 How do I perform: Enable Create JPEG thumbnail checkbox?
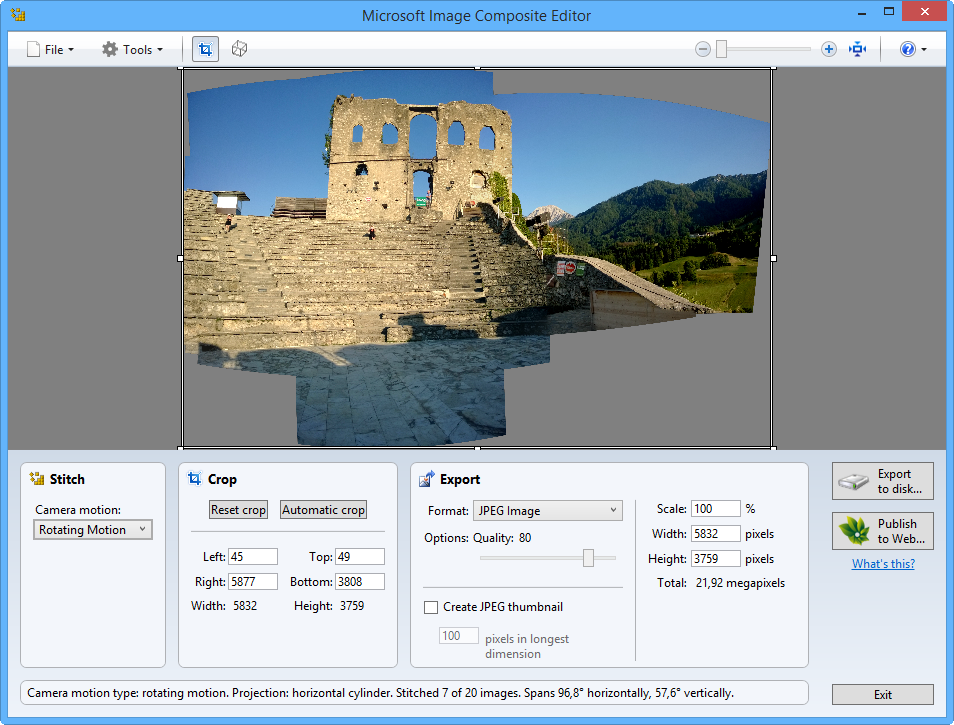[431, 607]
